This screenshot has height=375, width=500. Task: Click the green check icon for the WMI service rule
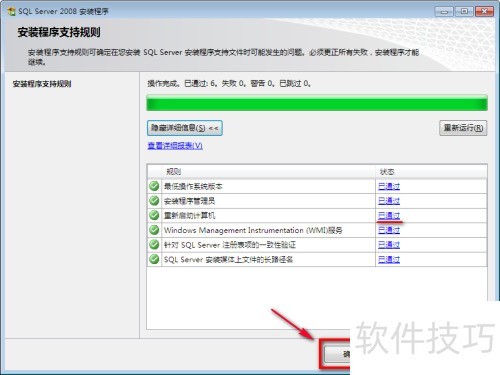click(154, 230)
